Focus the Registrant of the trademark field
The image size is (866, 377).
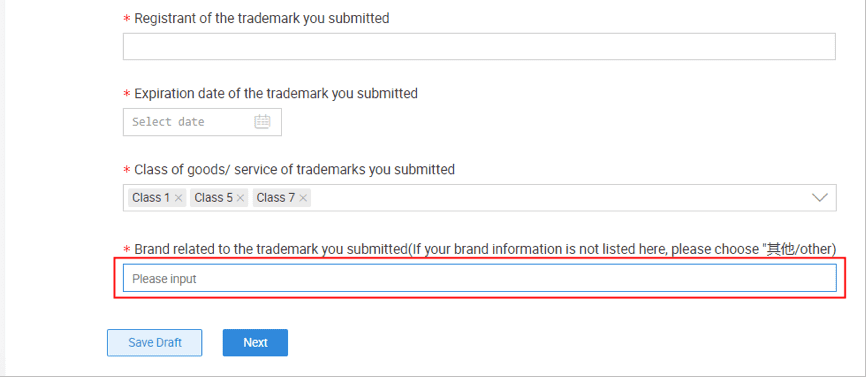coord(479,46)
